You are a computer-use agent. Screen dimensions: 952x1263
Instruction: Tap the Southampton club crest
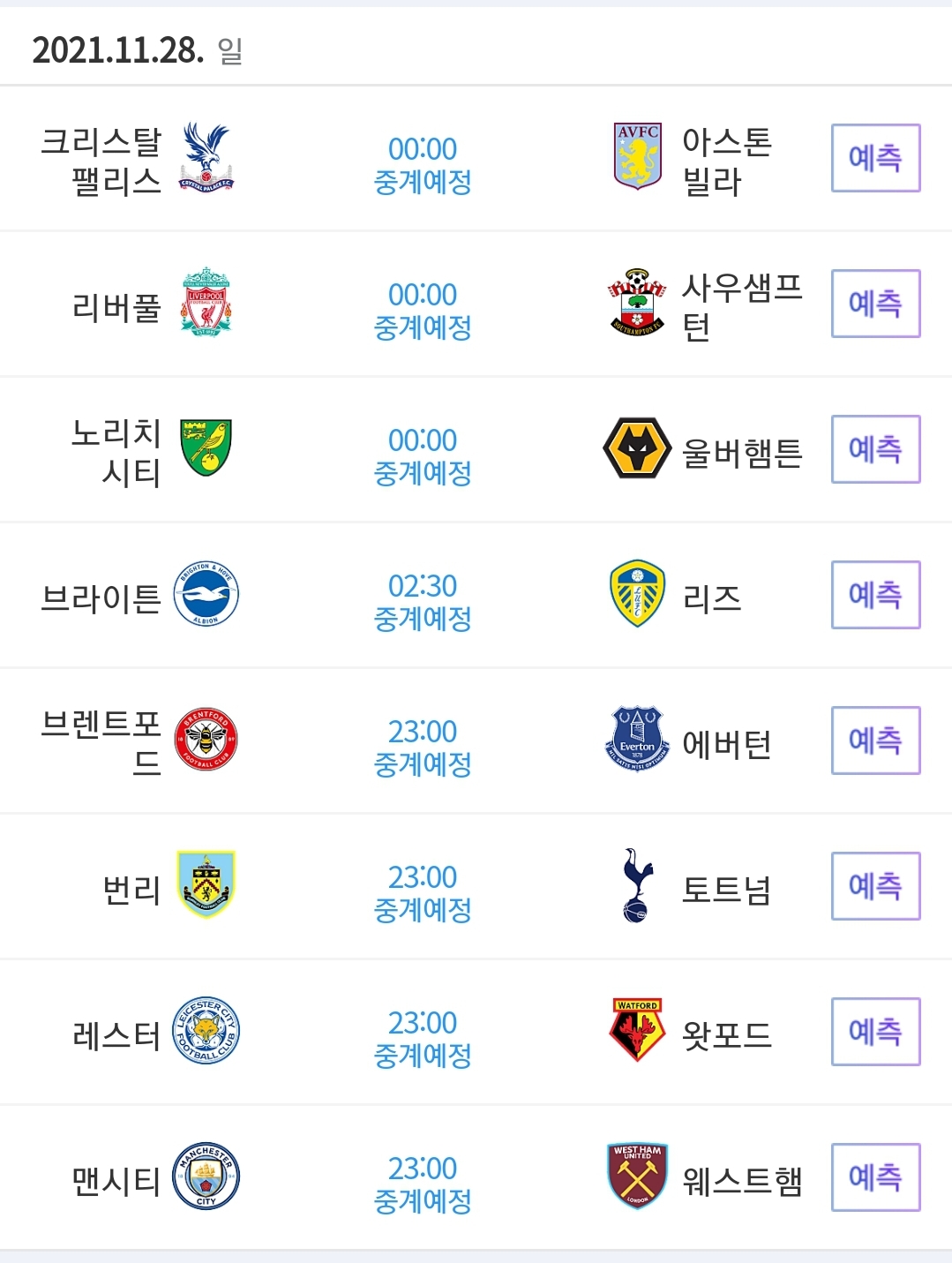(x=637, y=302)
